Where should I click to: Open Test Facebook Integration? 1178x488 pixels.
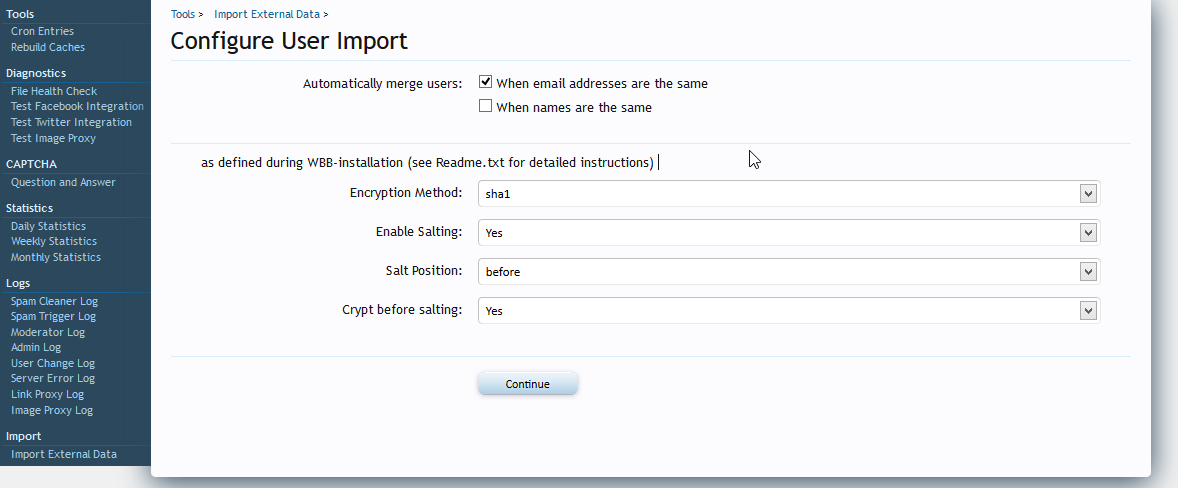(x=77, y=107)
